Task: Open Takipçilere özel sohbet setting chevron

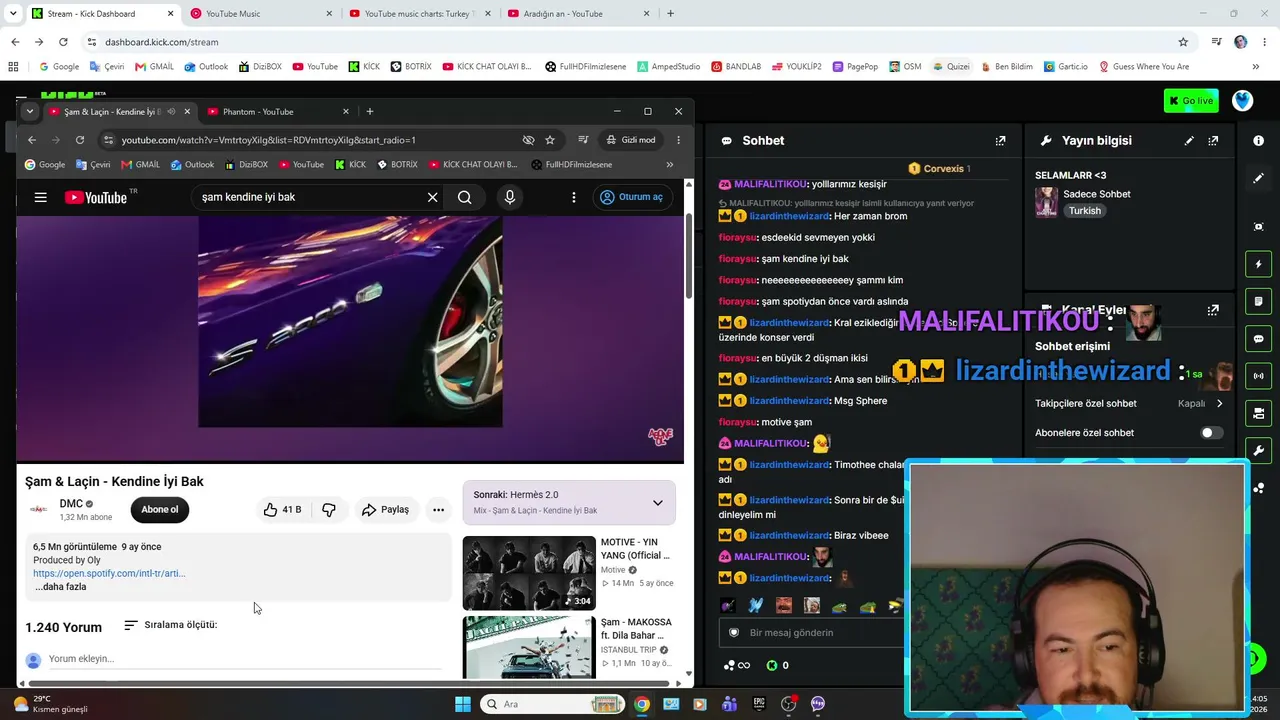Action: pos(1219,404)
